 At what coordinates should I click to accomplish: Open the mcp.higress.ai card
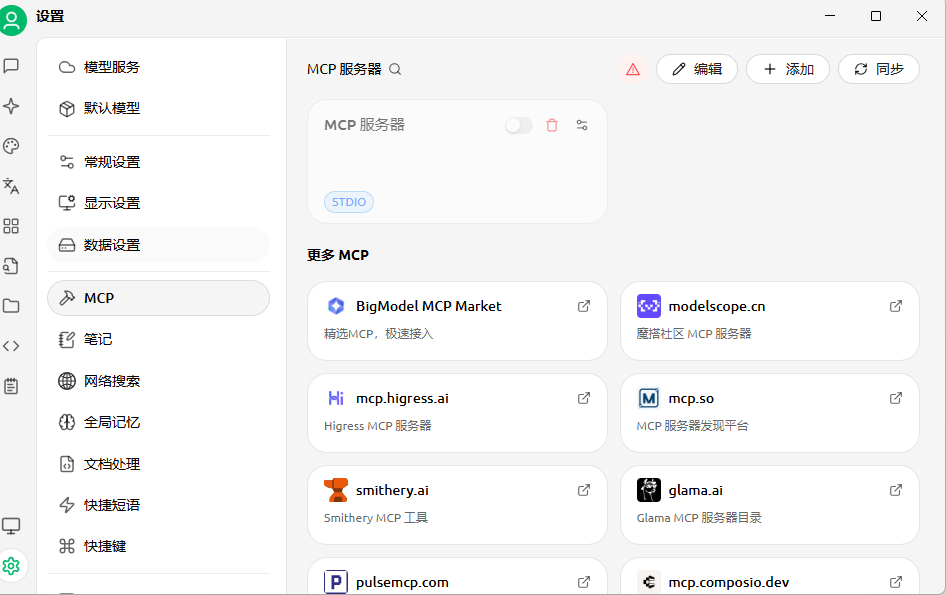pos(457,413)
